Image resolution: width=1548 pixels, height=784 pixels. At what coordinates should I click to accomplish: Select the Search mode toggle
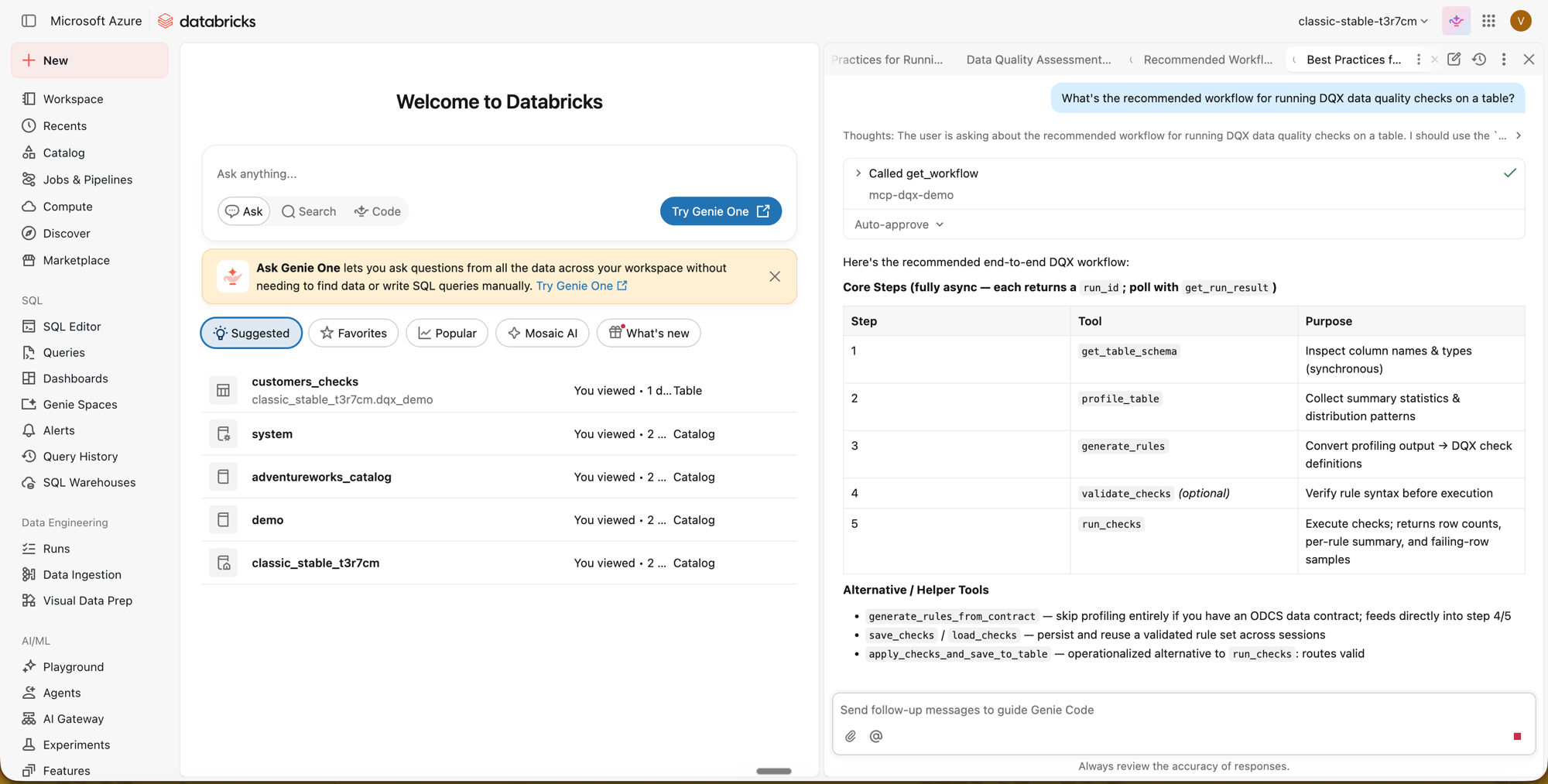[x=309, y=211]
